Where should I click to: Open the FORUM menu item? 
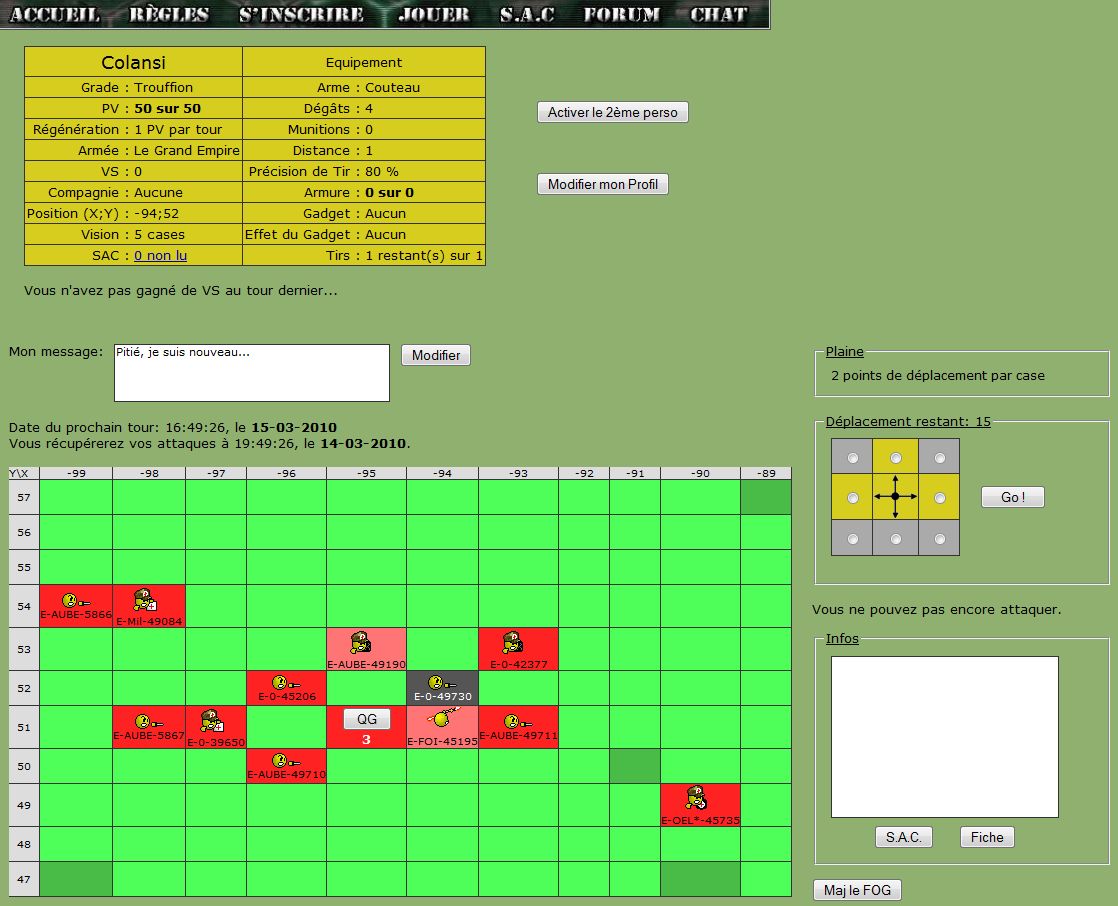[619, 15]
